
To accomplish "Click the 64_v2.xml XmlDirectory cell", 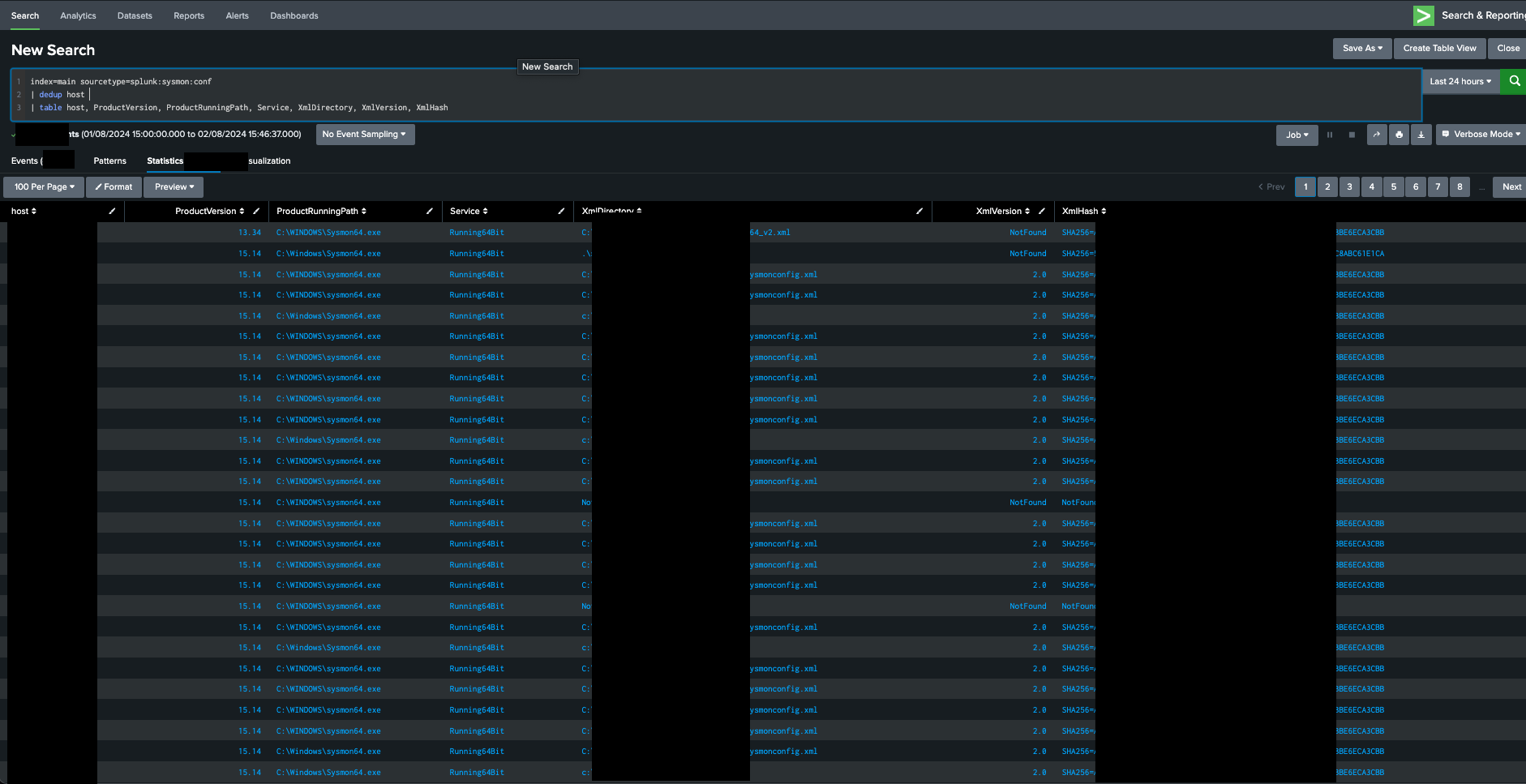I will click(x=769, y=233).
